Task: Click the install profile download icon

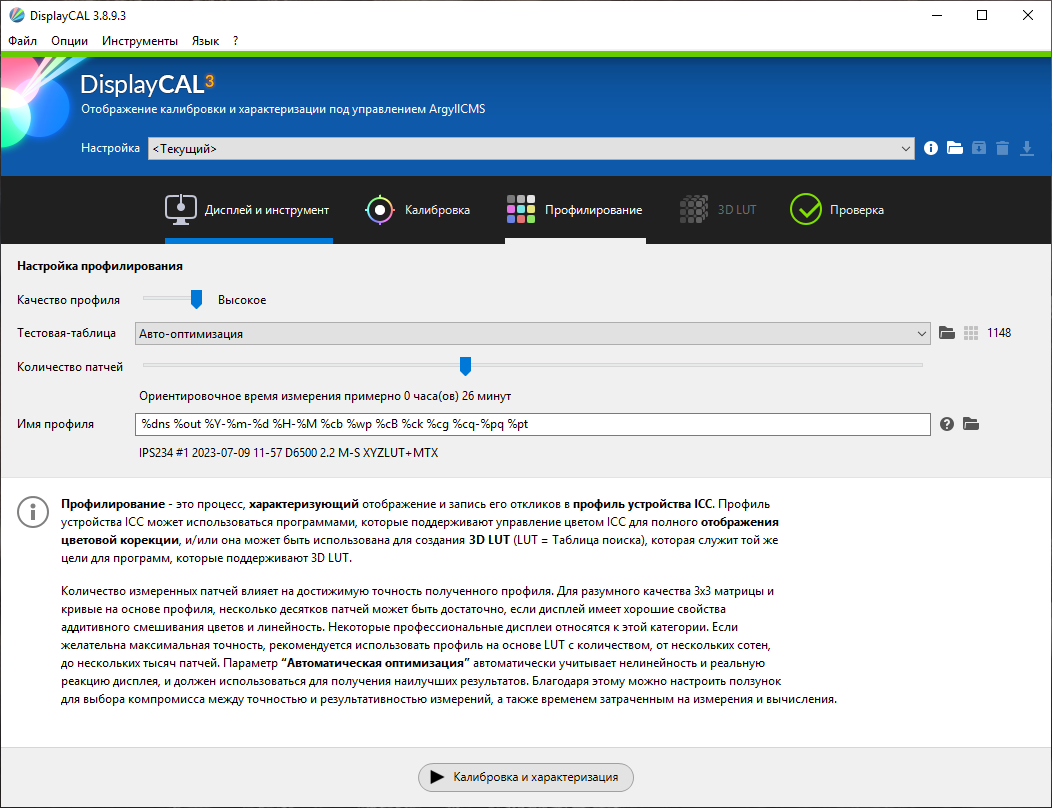Action: point(1027,148)
